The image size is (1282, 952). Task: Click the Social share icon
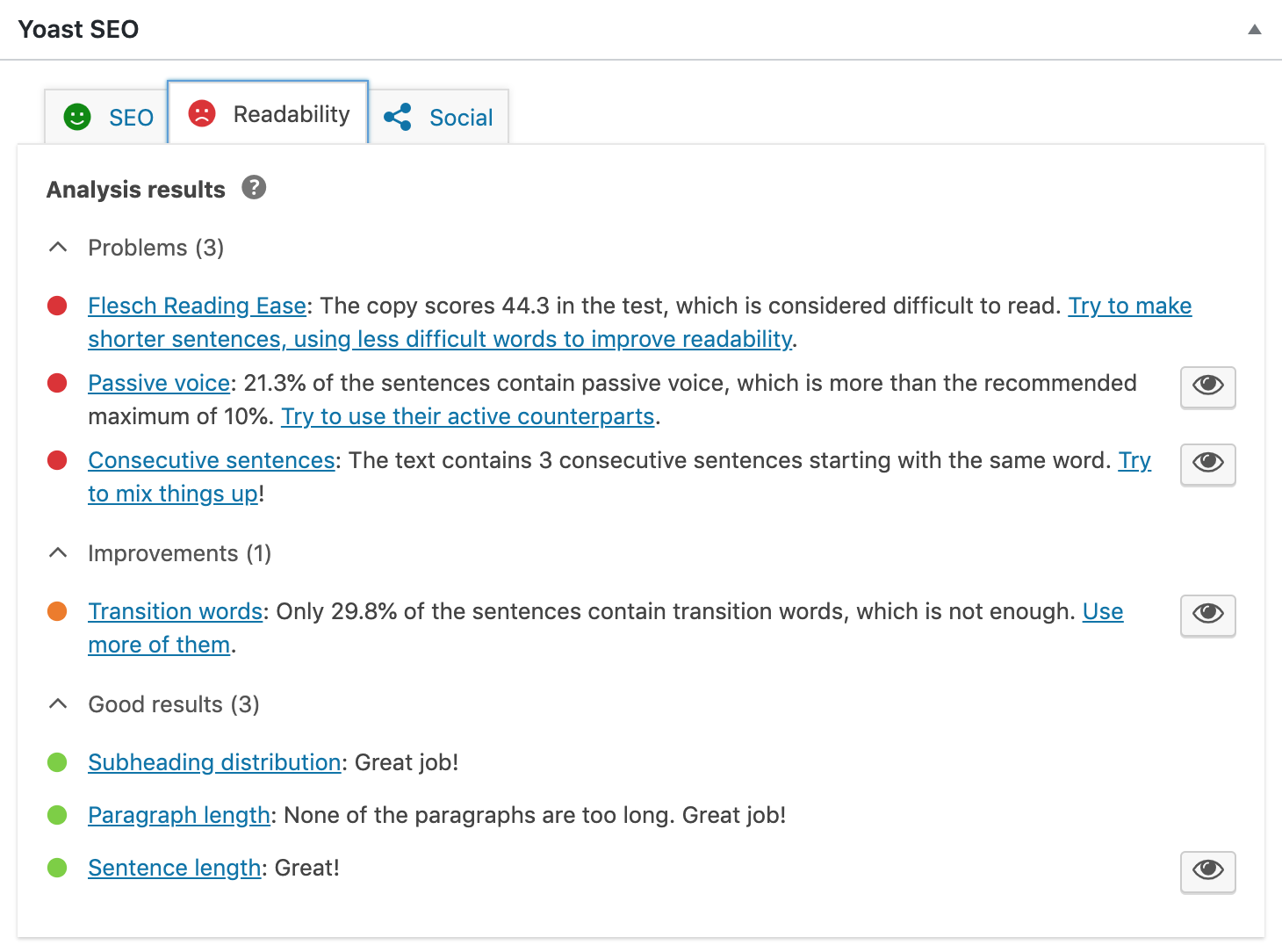click(398, 117)
